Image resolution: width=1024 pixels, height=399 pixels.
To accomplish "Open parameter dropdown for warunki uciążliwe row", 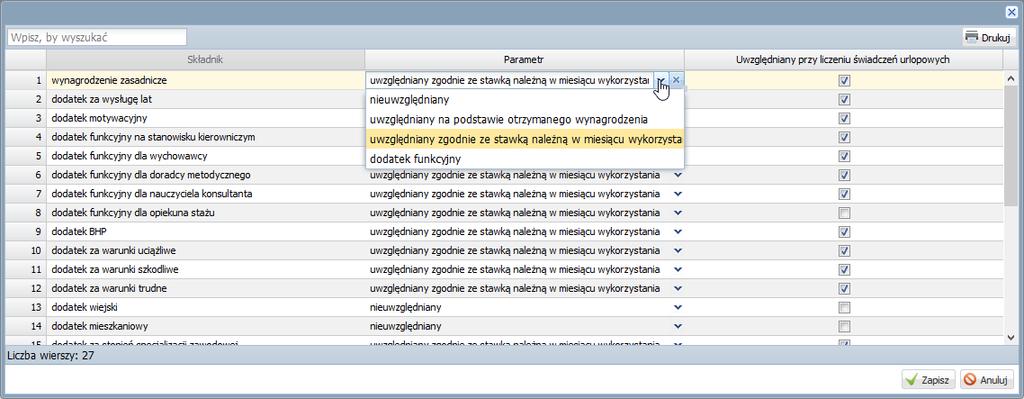I will (x=677, y=251).
